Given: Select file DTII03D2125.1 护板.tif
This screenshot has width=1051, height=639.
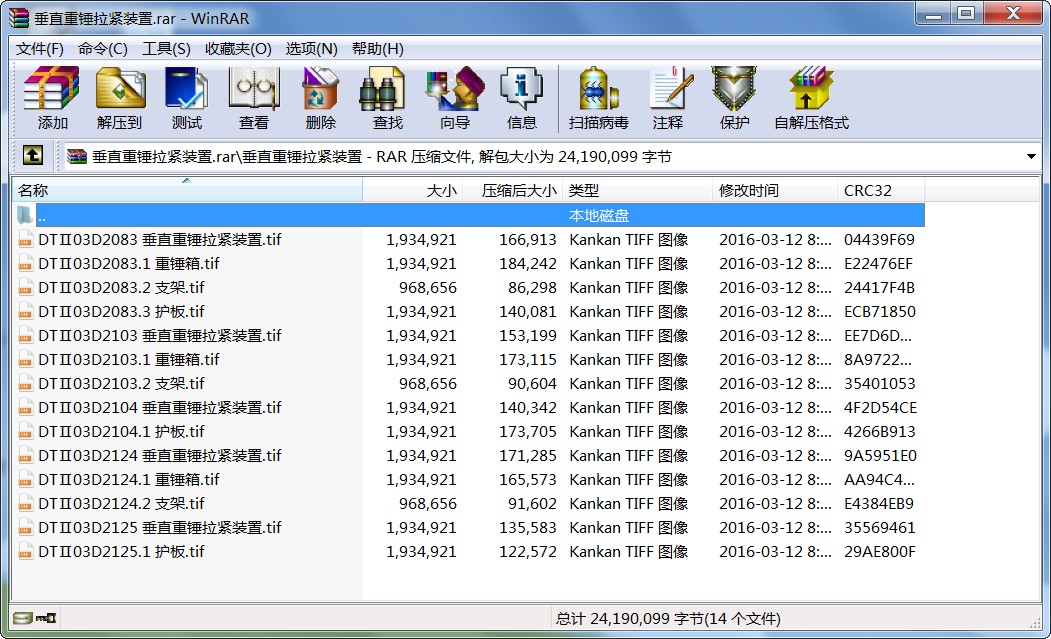Looking at the screenshot, I should (121, 552).
